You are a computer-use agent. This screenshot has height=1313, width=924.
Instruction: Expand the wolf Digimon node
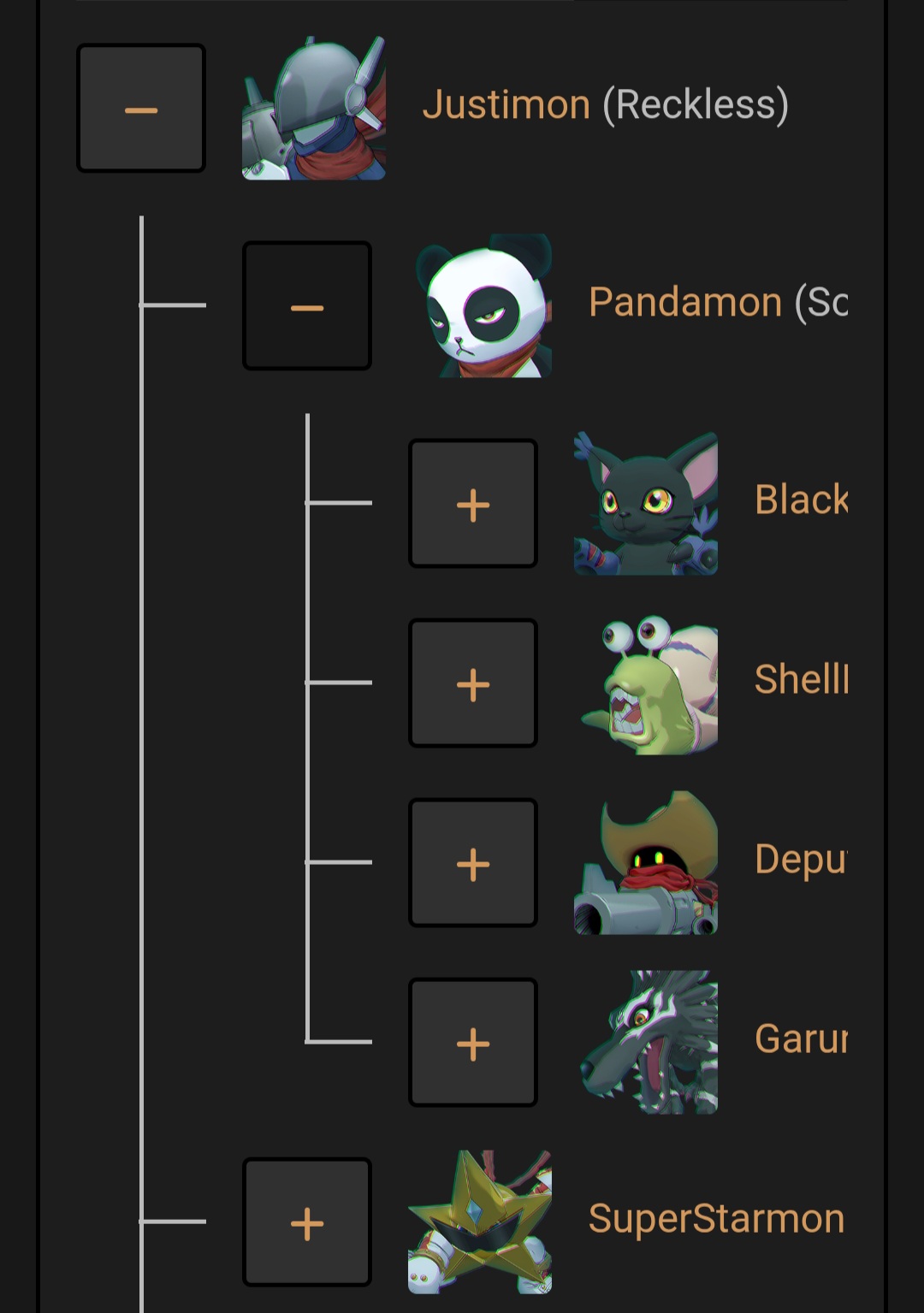pyautogui.click(x=473, y=1043)
